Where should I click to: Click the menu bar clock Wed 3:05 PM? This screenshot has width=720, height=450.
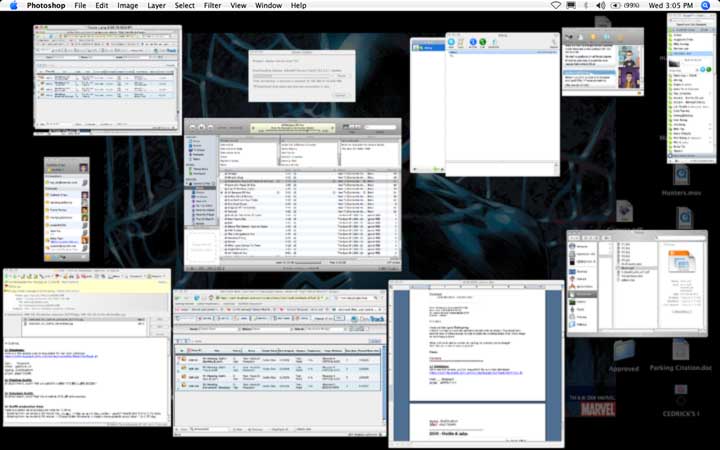[670, 6]
